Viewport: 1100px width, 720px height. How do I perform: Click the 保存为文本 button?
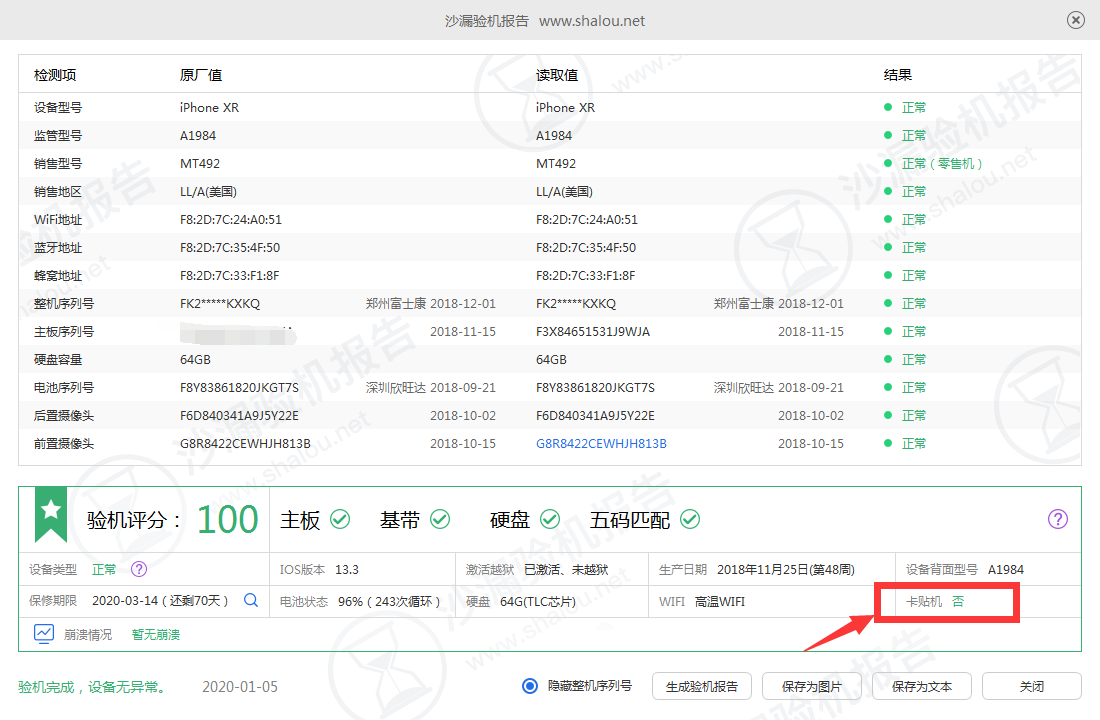pos(922,686)
